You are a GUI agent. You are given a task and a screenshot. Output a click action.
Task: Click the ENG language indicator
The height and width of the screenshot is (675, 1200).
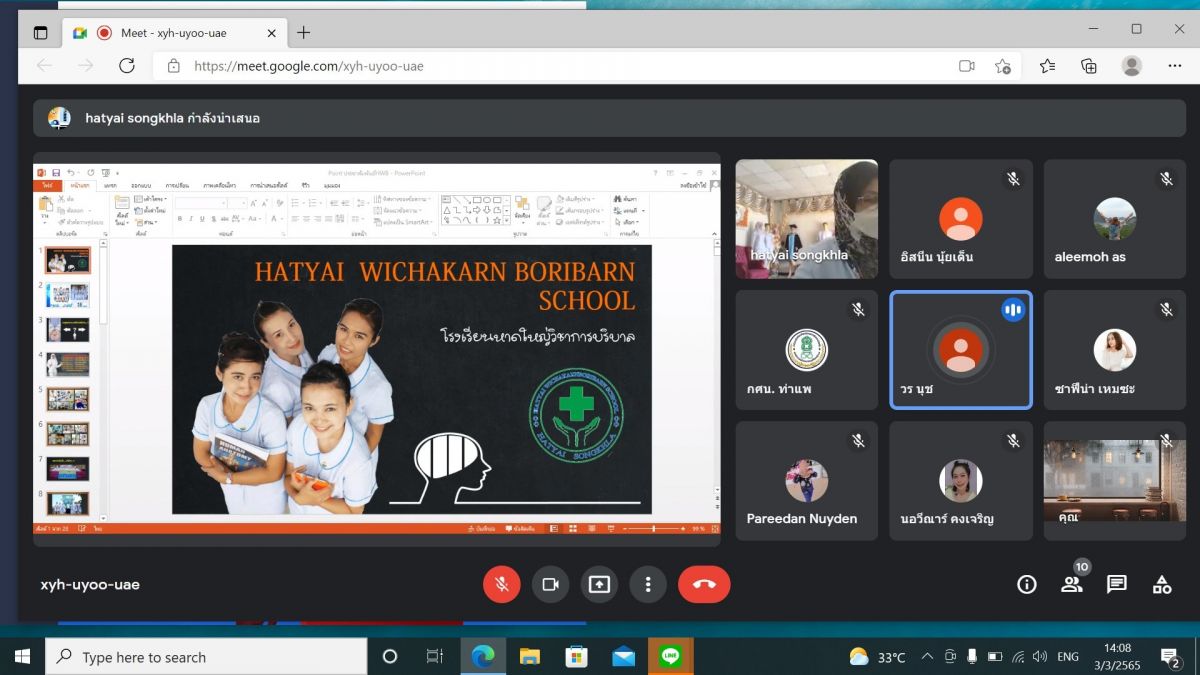tap(1067, 657)
